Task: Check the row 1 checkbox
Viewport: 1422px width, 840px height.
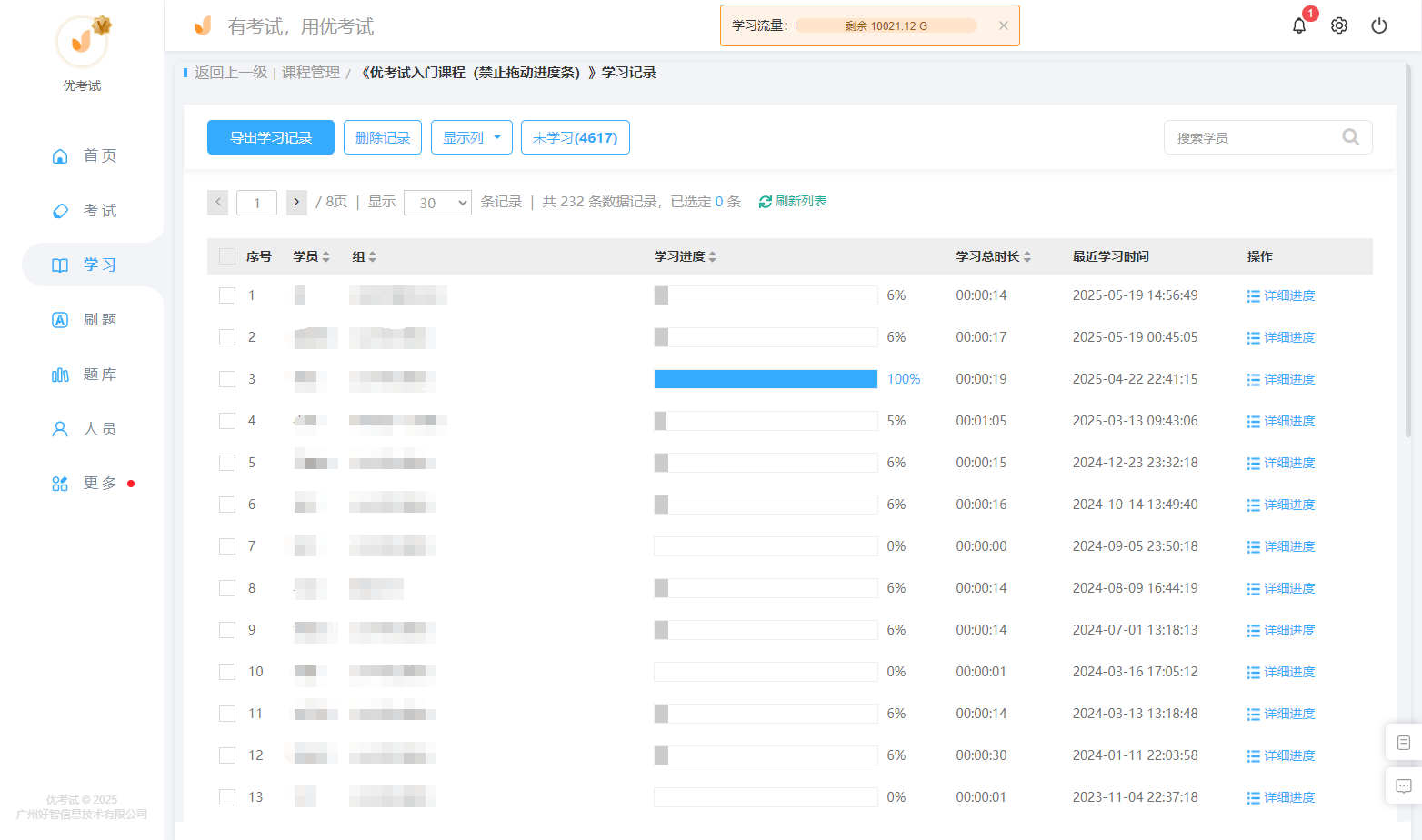Action: (x=227, y=295)
